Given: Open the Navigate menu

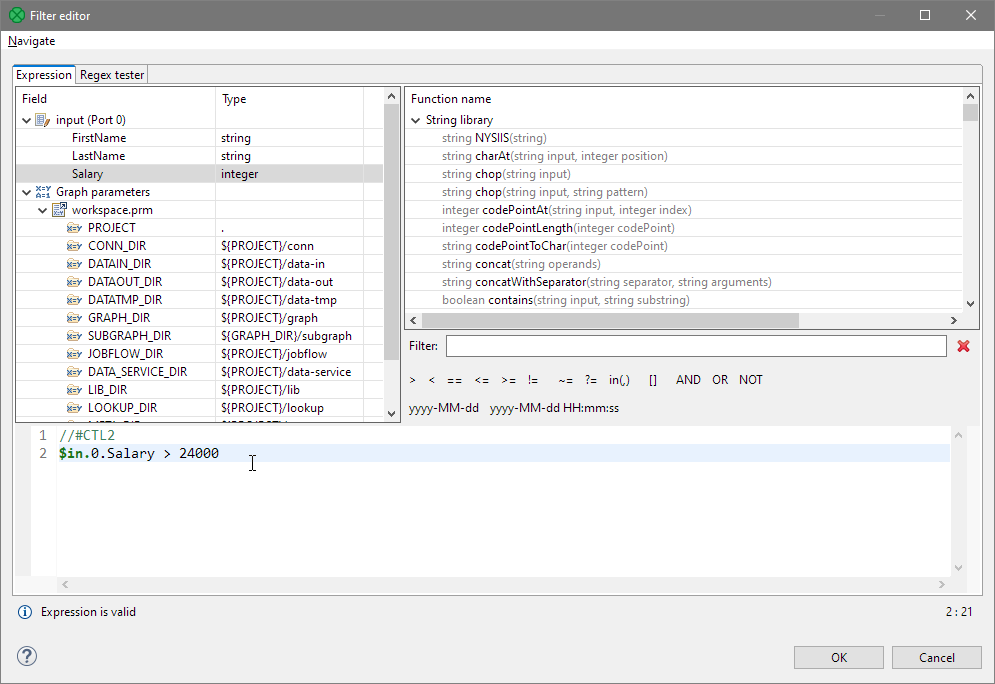Looking at the screenshot, I should pyautogui.click(x=32, y=41).
